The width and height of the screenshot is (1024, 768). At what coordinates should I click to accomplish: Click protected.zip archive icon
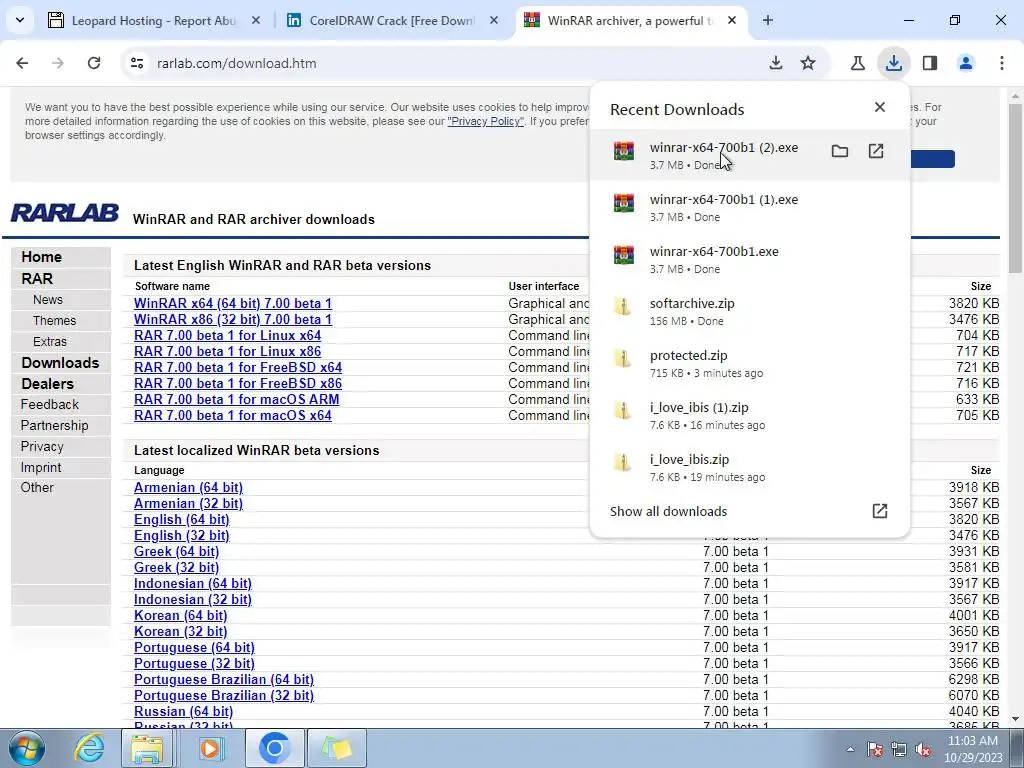pos(624,359)
